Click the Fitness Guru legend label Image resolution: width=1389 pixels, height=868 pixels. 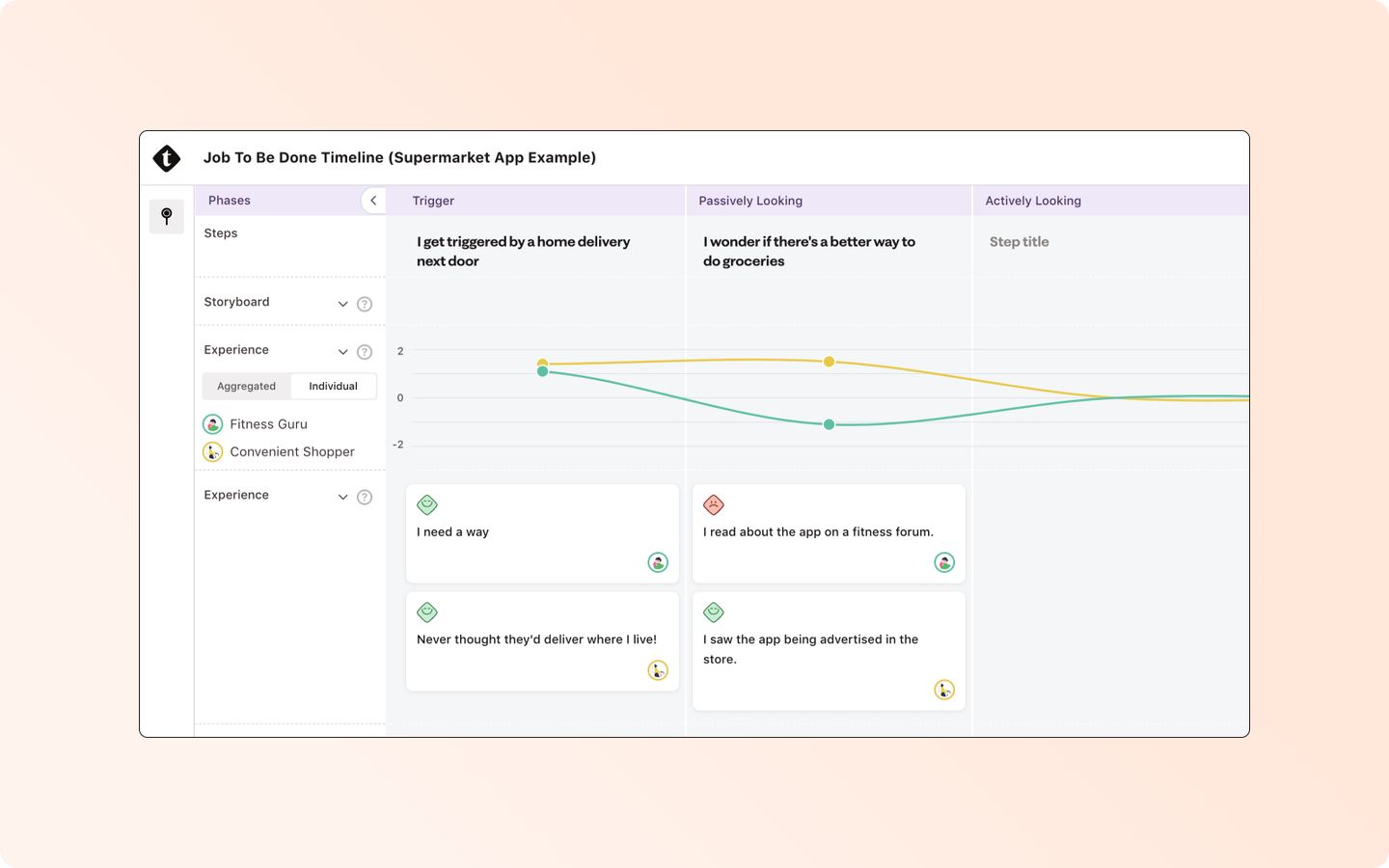[x=268, y=424]
